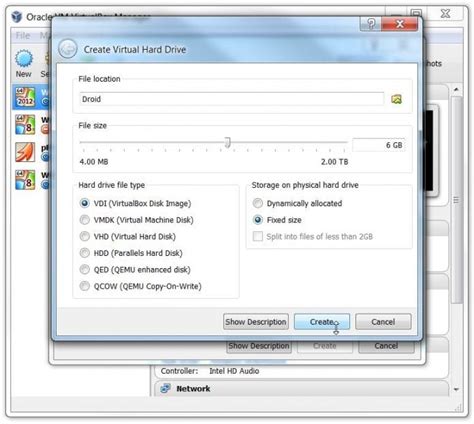Click the Droid file location field
Screen dimensions: 474x424
[232, 99]
